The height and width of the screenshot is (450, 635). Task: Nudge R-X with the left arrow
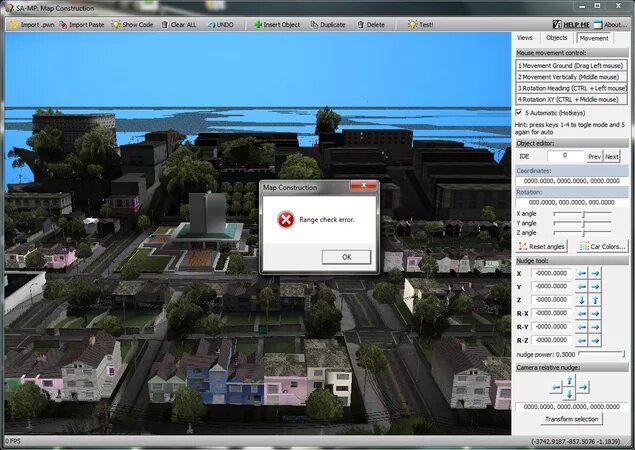point(582,313)
